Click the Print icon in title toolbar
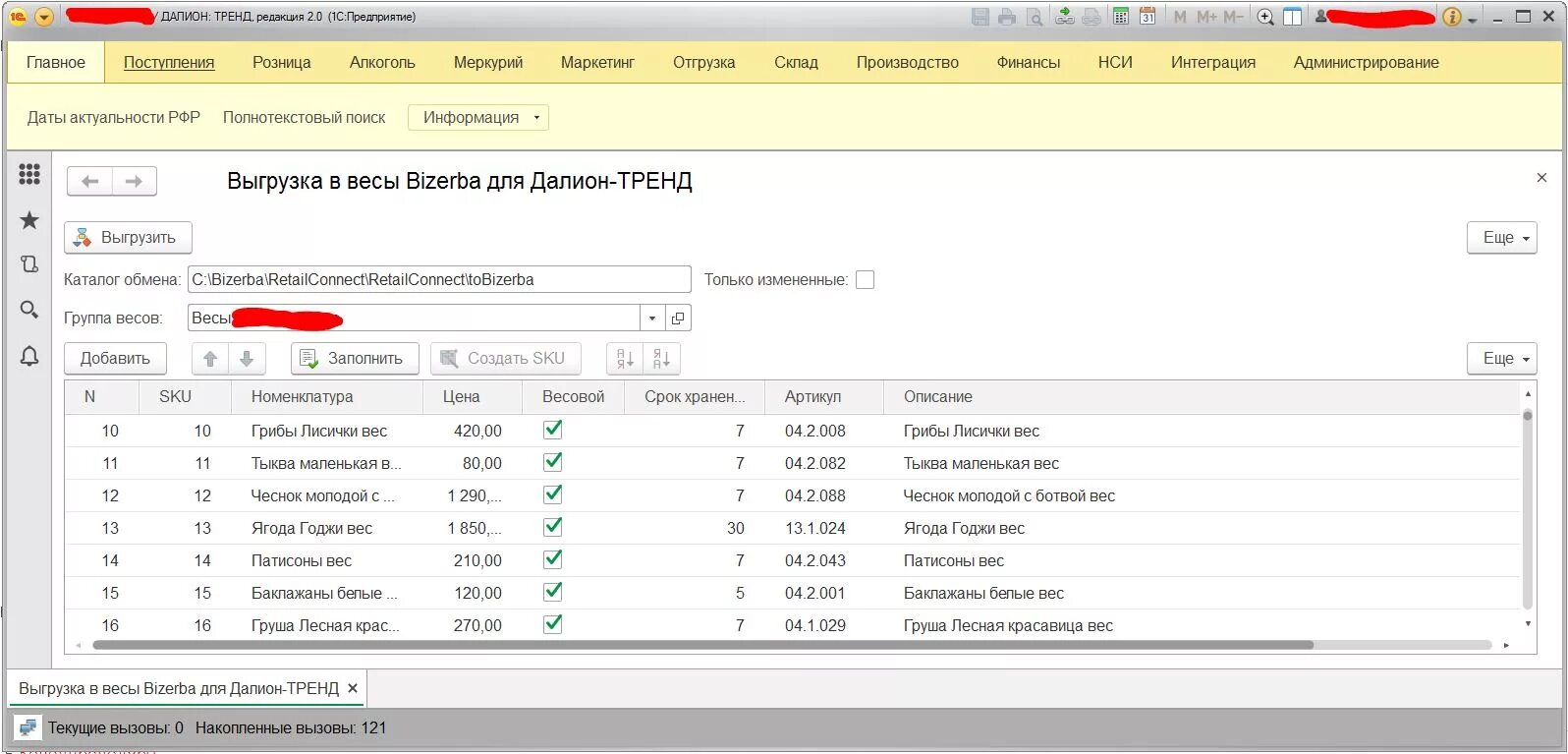Viewport: 1568px width, 754px height. click(x=1007, y=17)
